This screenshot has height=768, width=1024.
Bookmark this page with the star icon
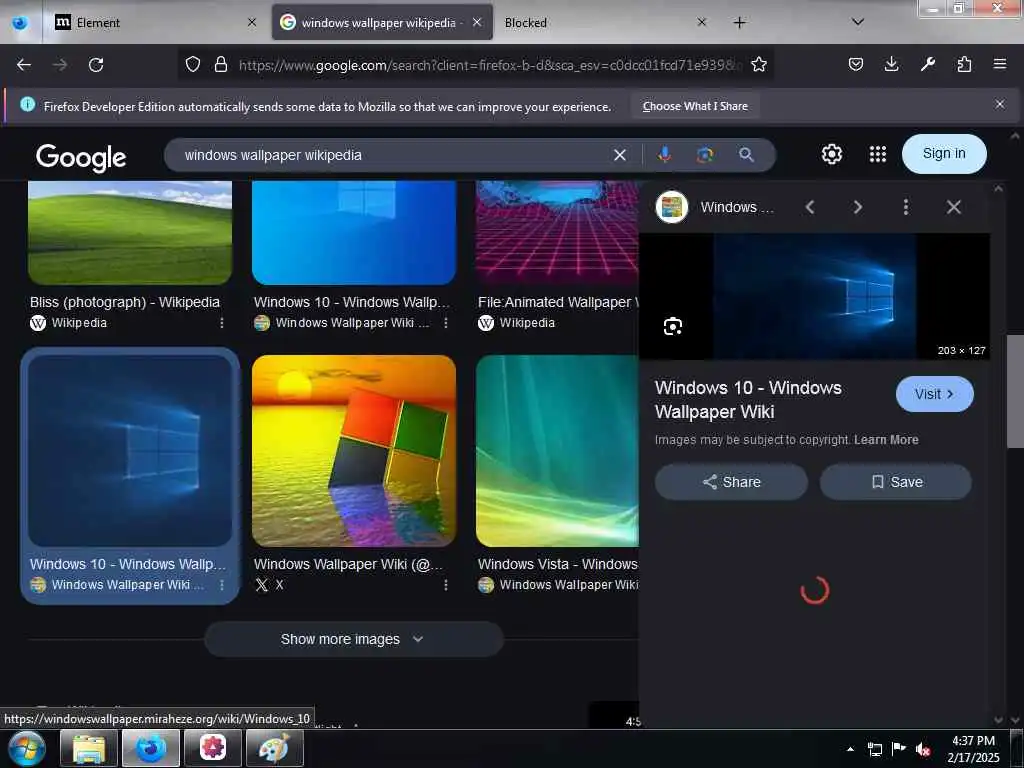[758, 64]
